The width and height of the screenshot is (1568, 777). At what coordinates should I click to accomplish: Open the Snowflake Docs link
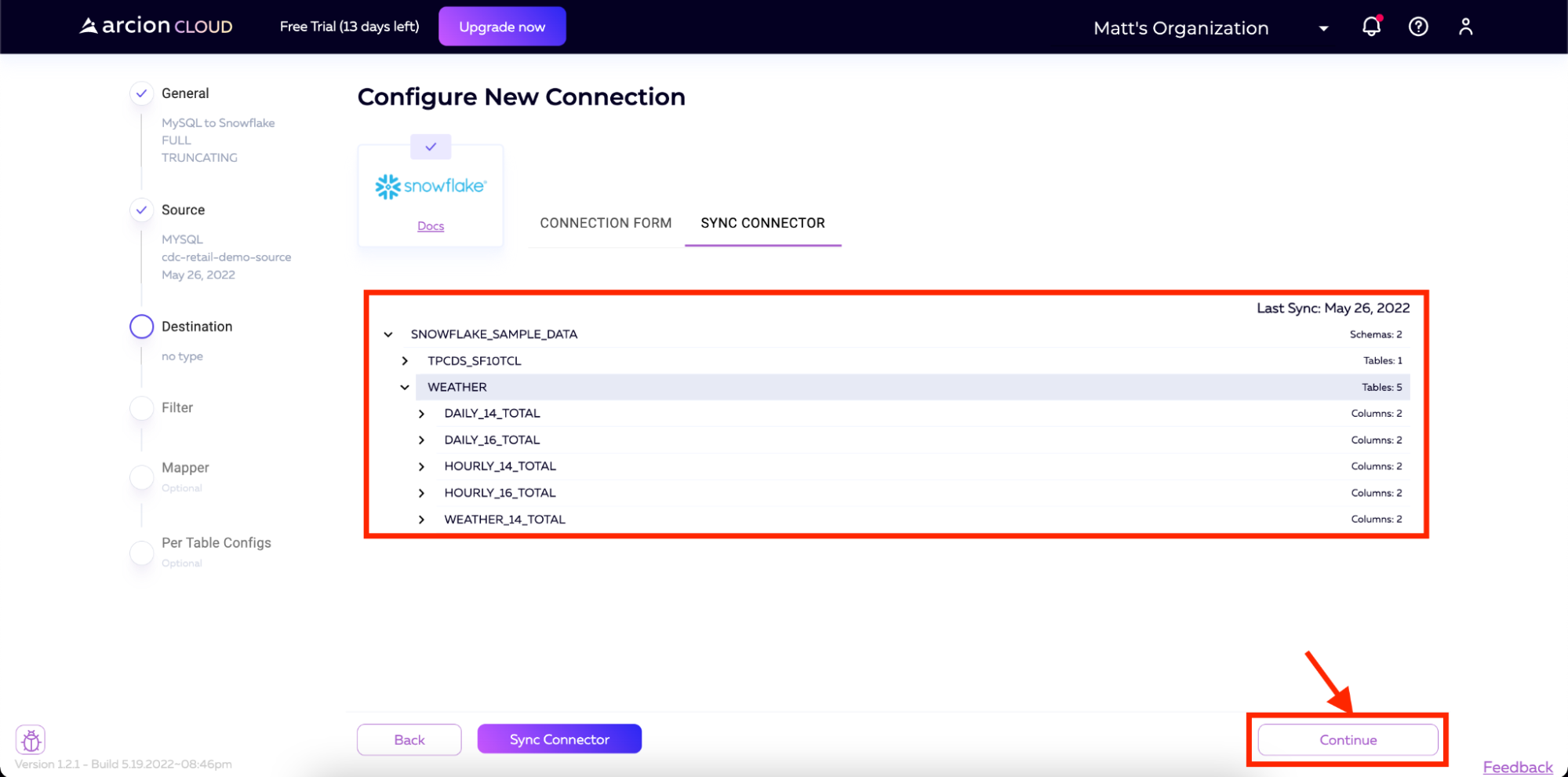[431, 226]
